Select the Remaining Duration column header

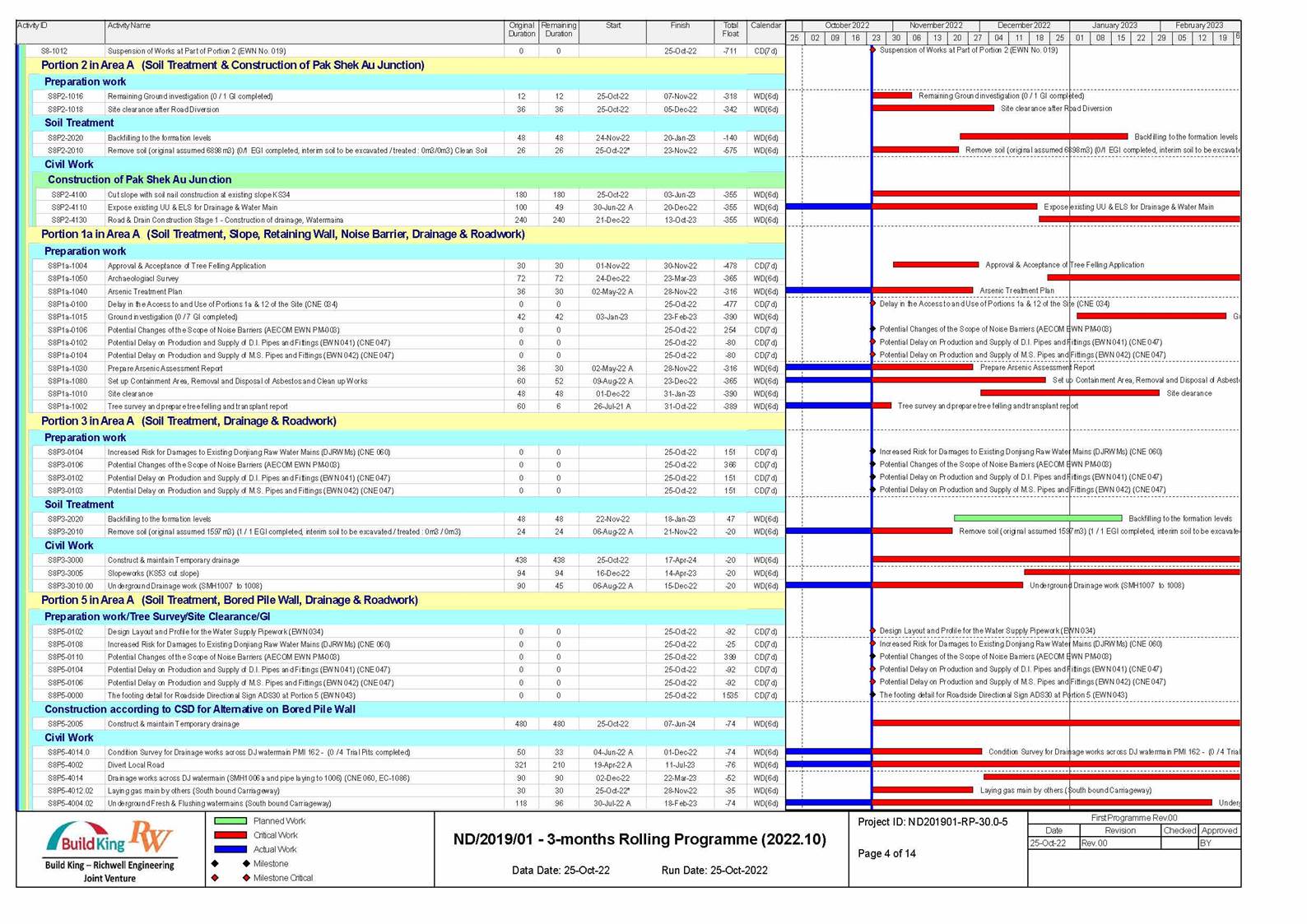click(x=558, y=32)
